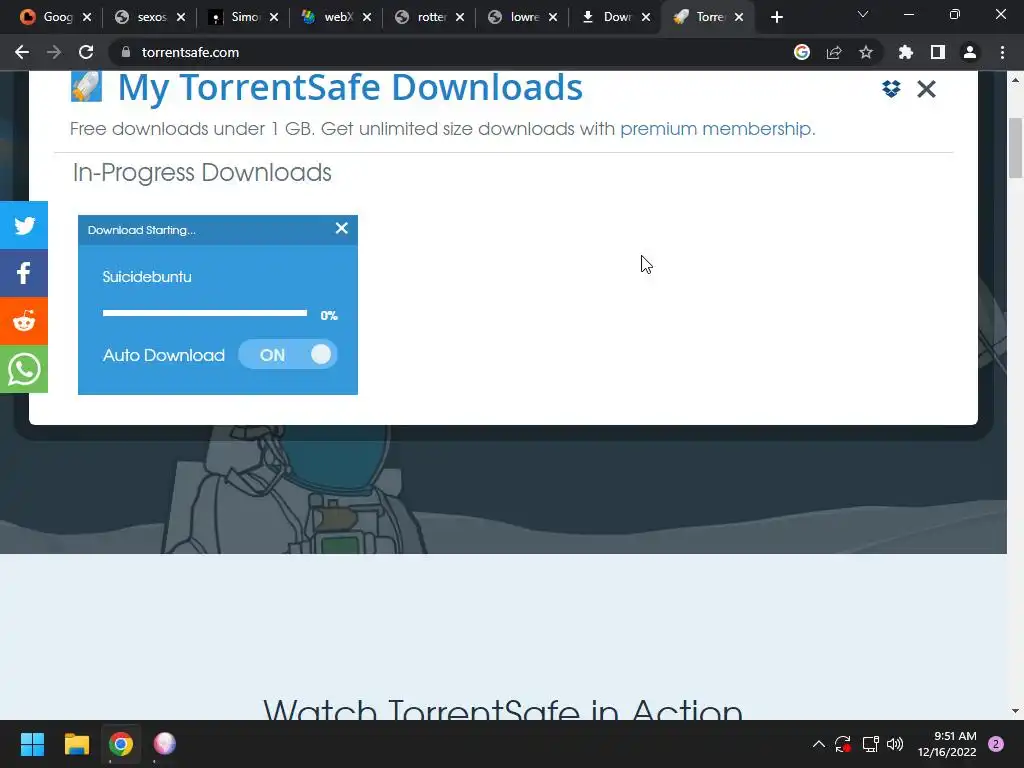Cancel the Suicidebuntu download with X
1024x768 pixels.
pyautogui.click(x=342, y=228)
